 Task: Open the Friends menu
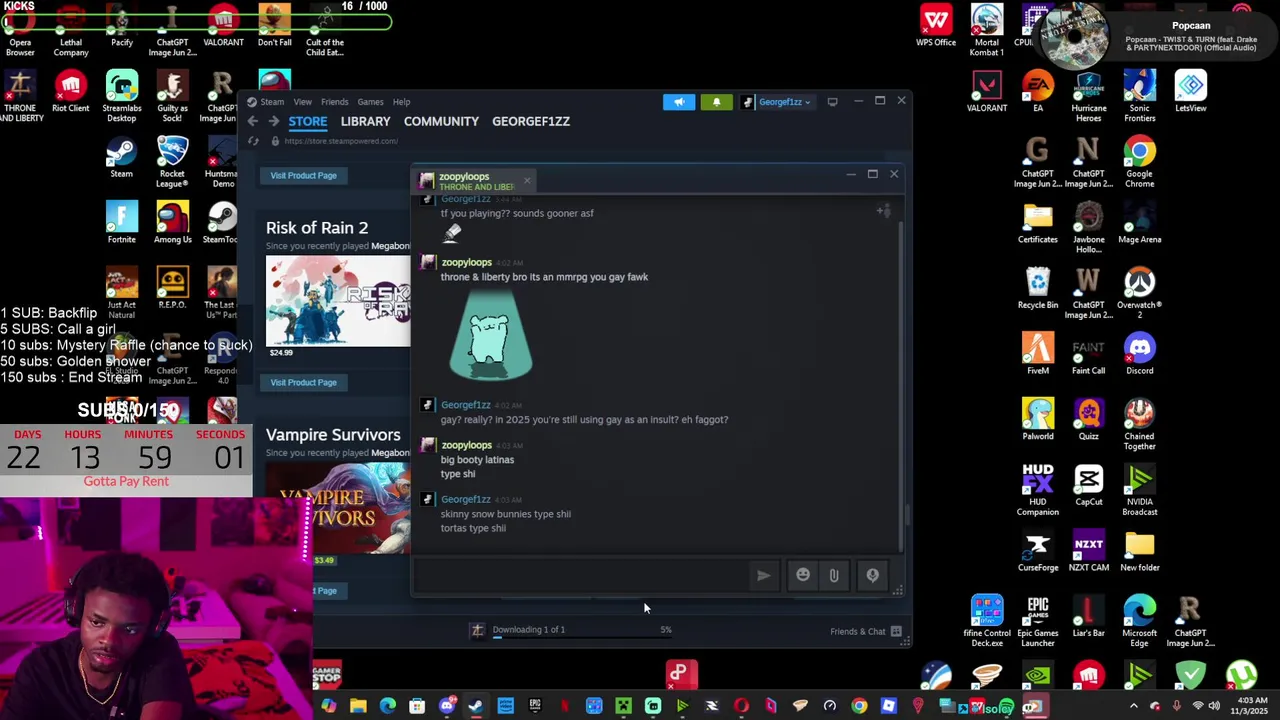[334, 102]
